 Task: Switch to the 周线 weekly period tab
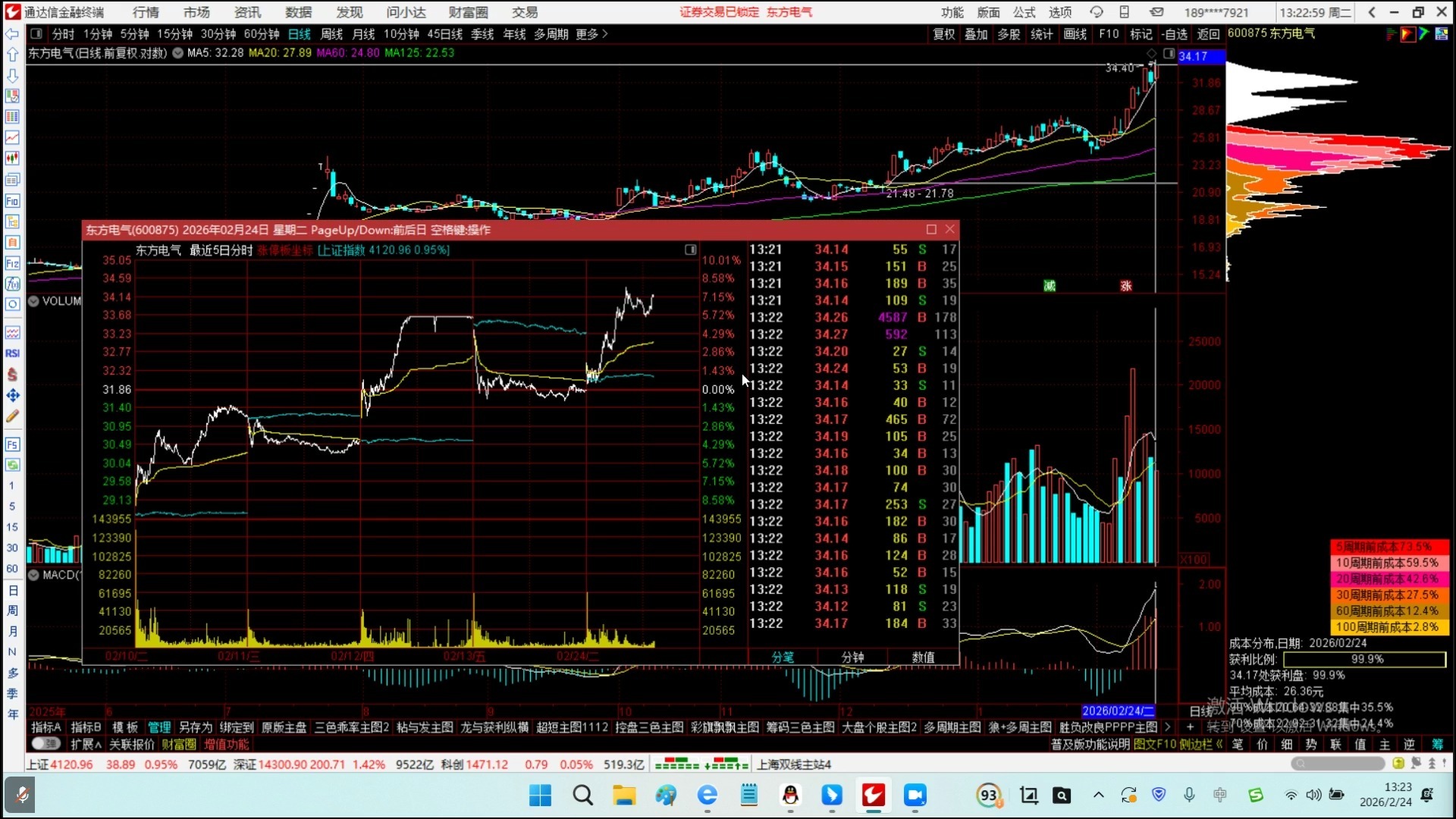coord(331,34)
